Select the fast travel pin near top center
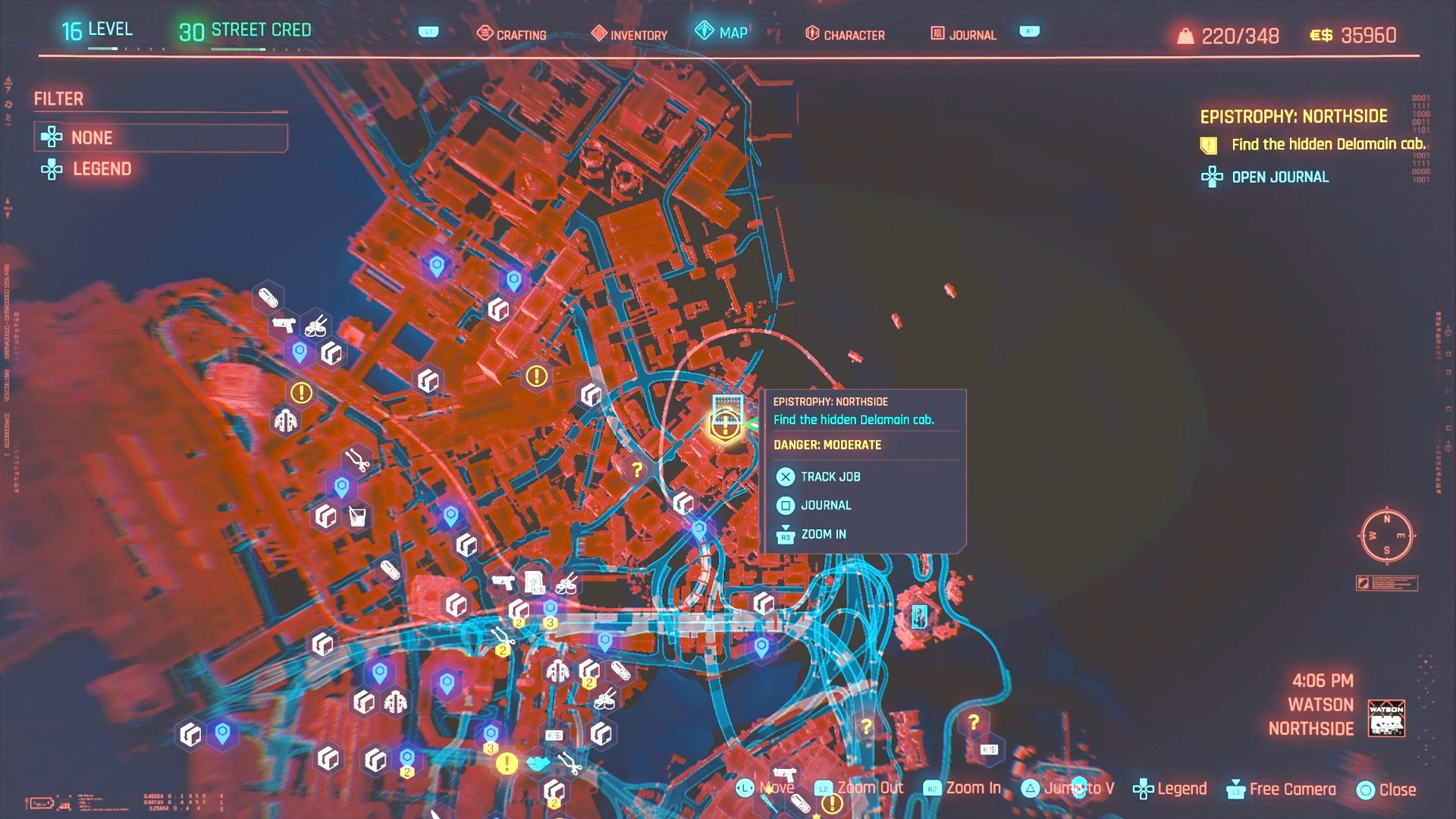The height and width of the screenshot is (819, 1456). 436,266
